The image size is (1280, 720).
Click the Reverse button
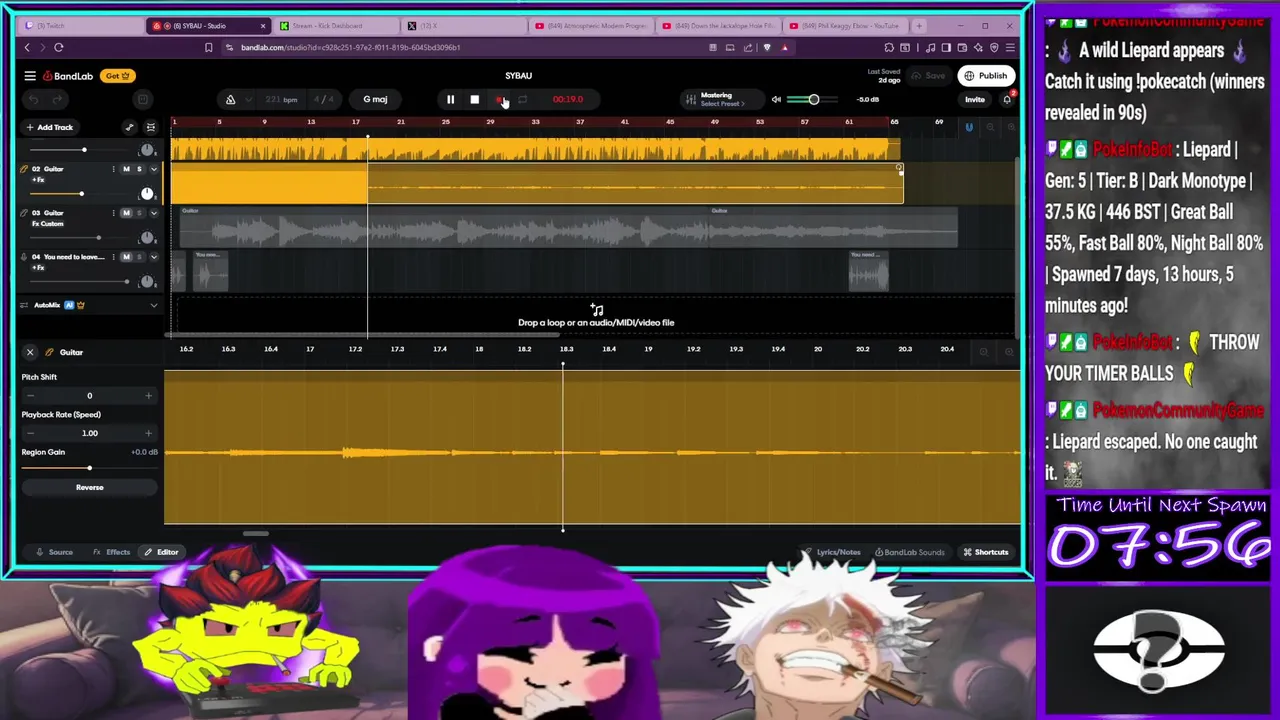point(89,487)
